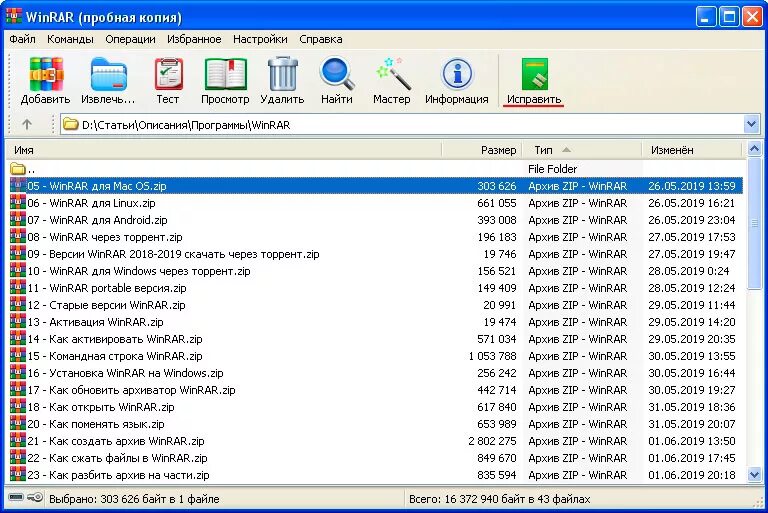Open the Справка menu

pyautogui.click(x=321, y=39)
